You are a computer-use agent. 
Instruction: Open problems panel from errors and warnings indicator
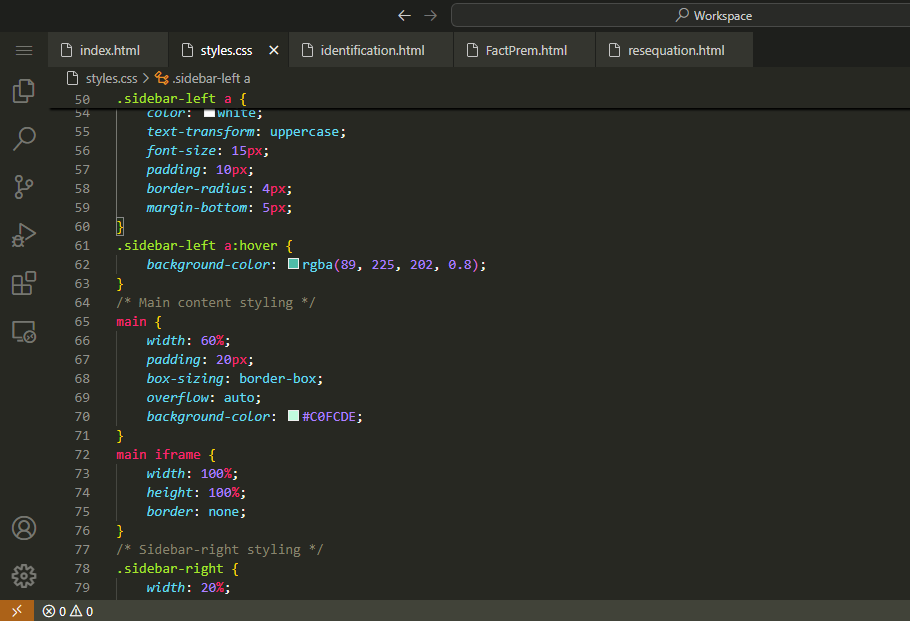[x=68, y=611]
